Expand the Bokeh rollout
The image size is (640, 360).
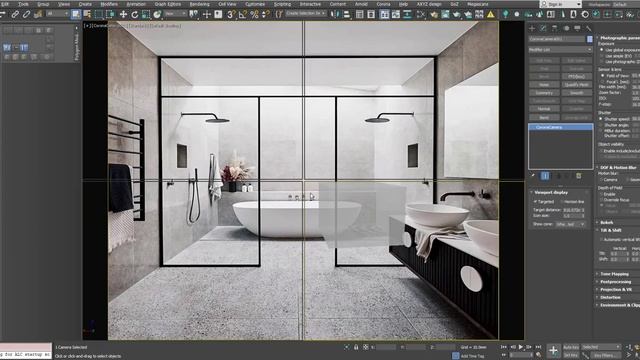(x=607, y=222)
